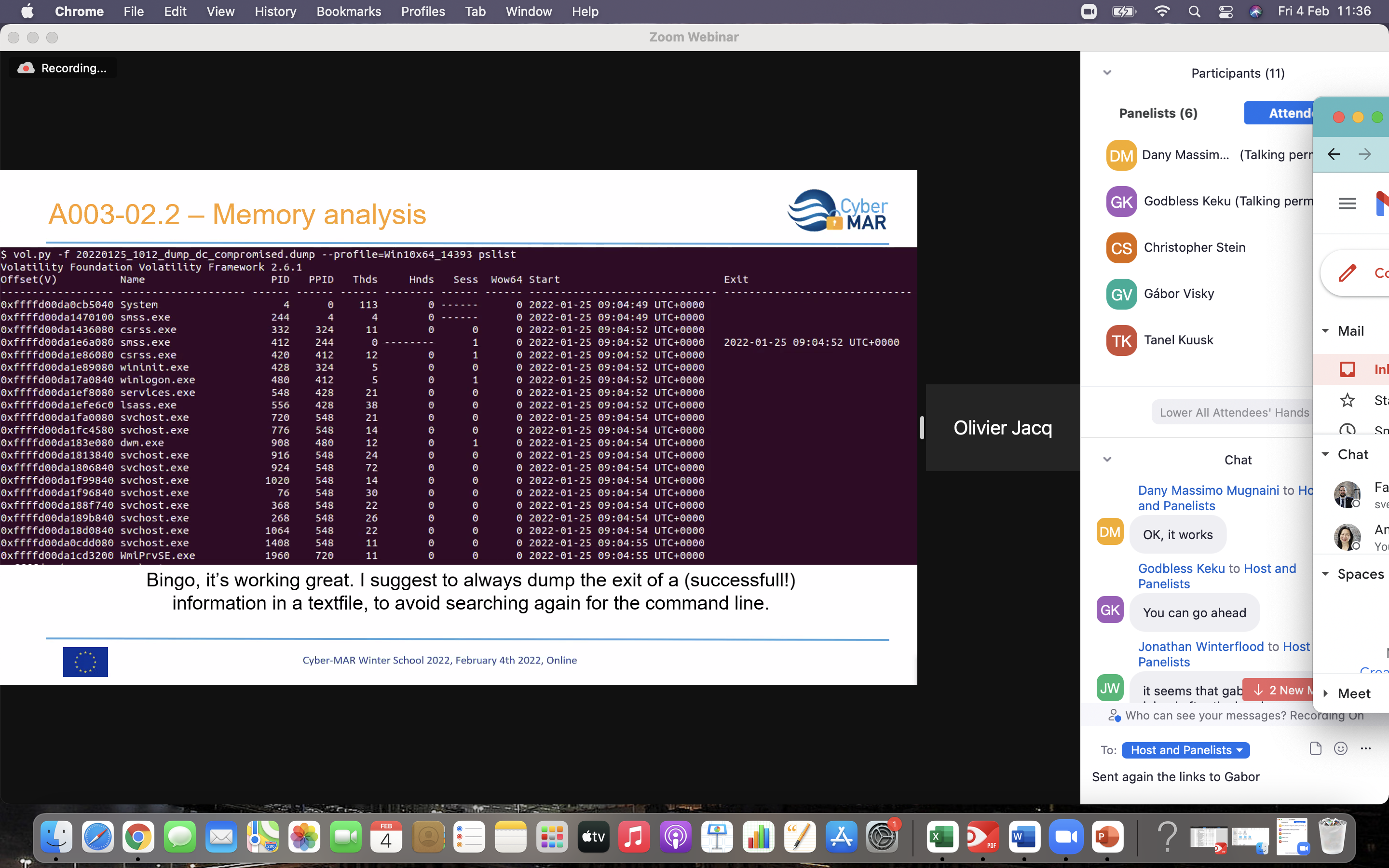Screen dimensions: 1389x868
Task: Open the Bookmarks menu
Action: 348,12
